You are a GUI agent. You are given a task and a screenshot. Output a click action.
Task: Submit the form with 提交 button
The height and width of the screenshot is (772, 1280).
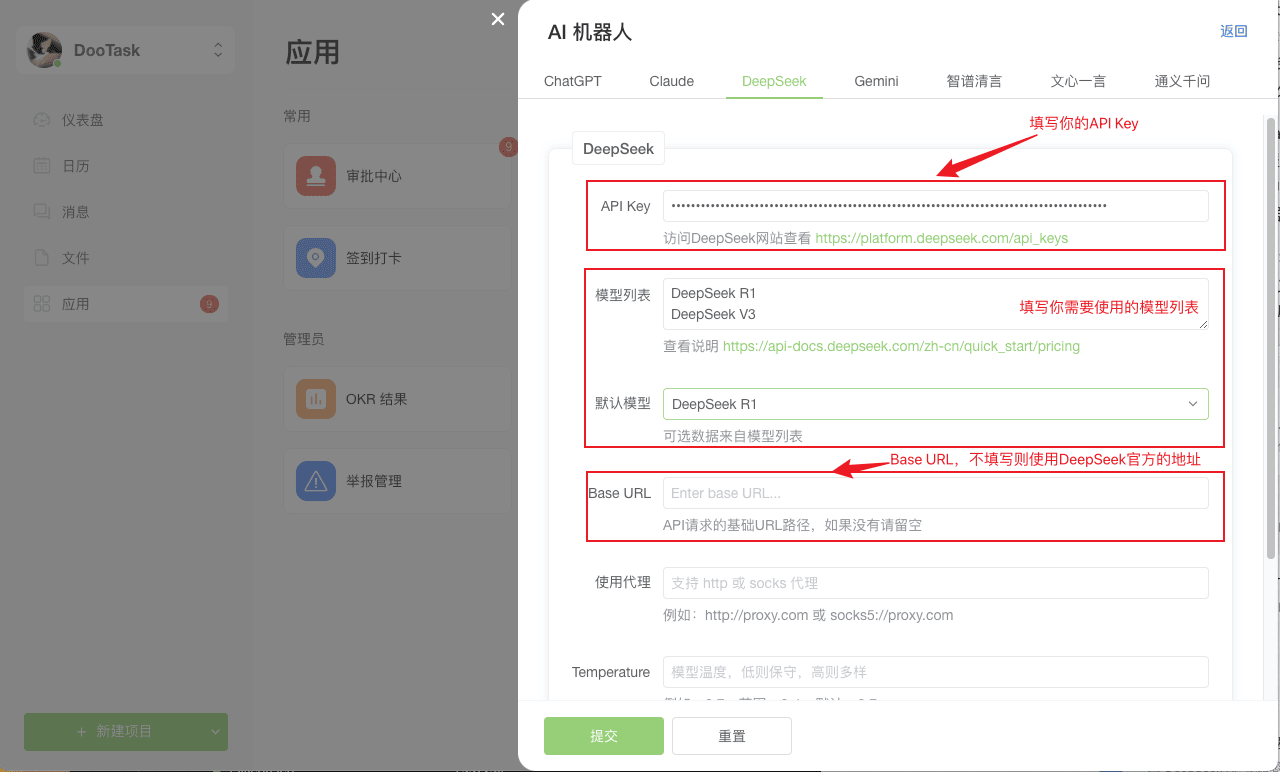(604, 736)
